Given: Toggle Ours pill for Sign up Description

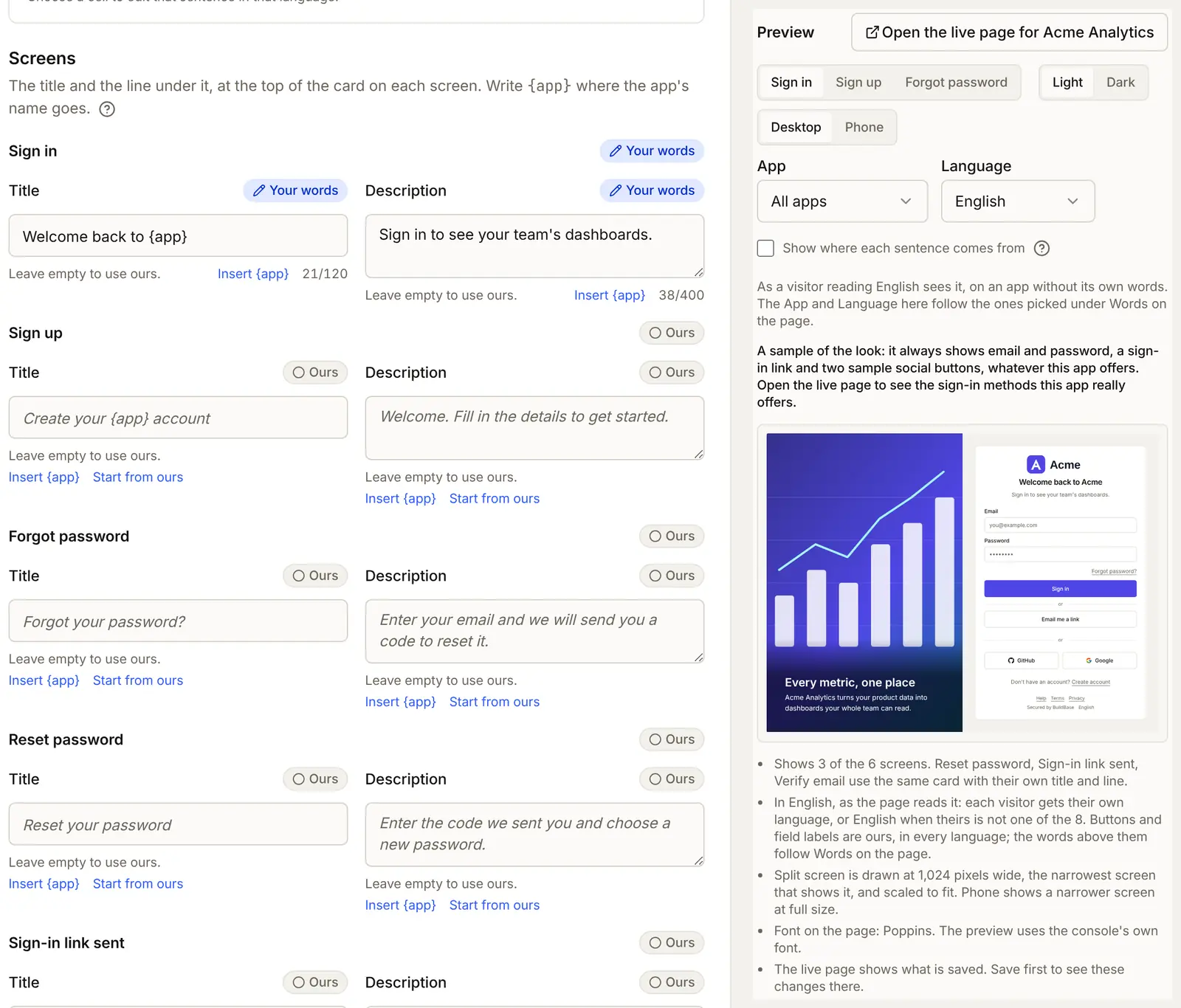Looking at the screenshot, I should tap(672, 373).
